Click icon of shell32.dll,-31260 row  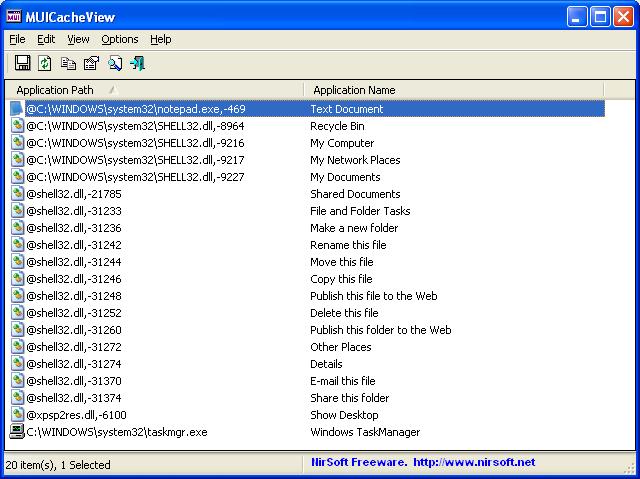click(x=17, y=330)
